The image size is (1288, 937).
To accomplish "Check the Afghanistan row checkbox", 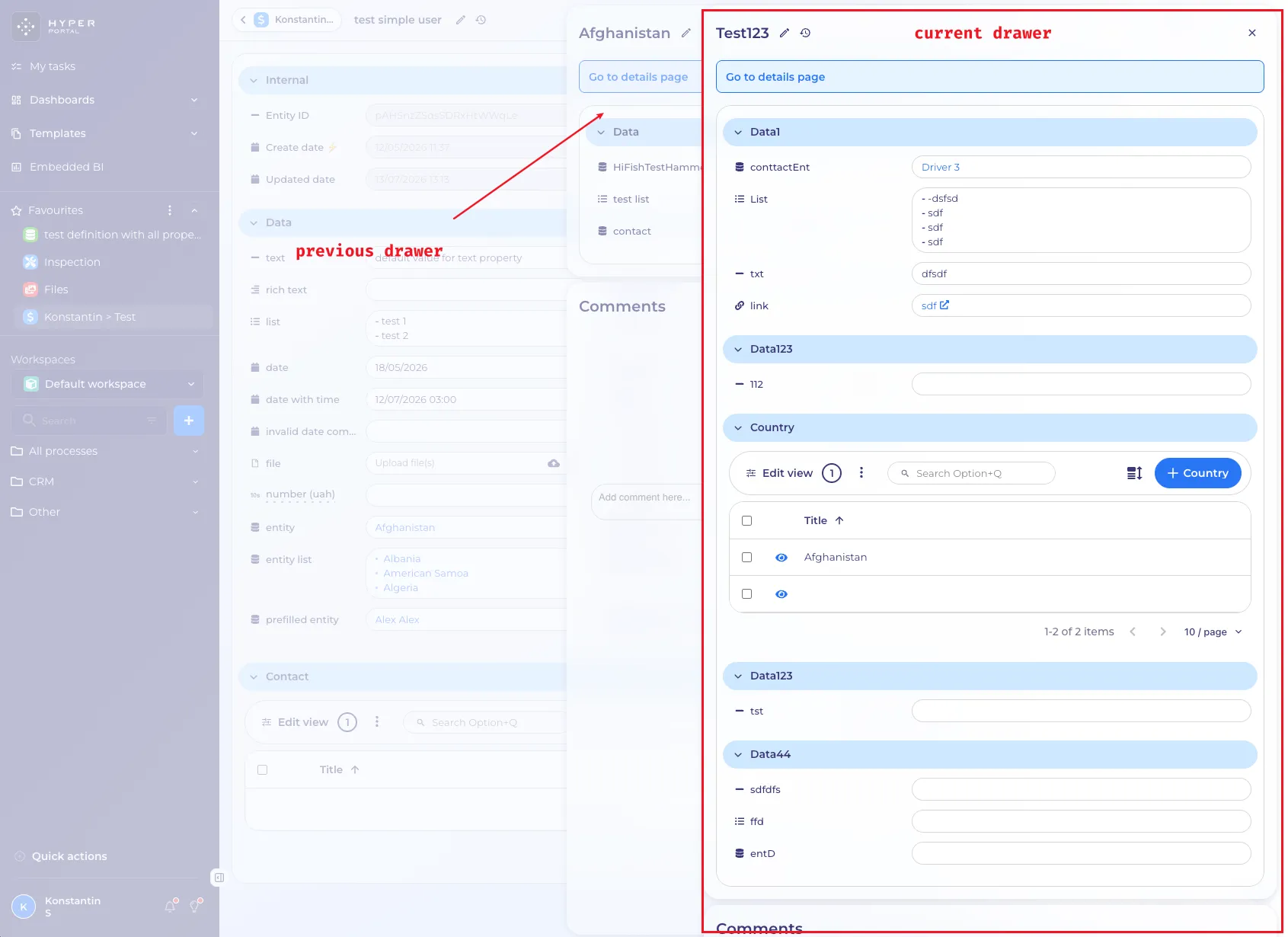I will pos(746,557).
